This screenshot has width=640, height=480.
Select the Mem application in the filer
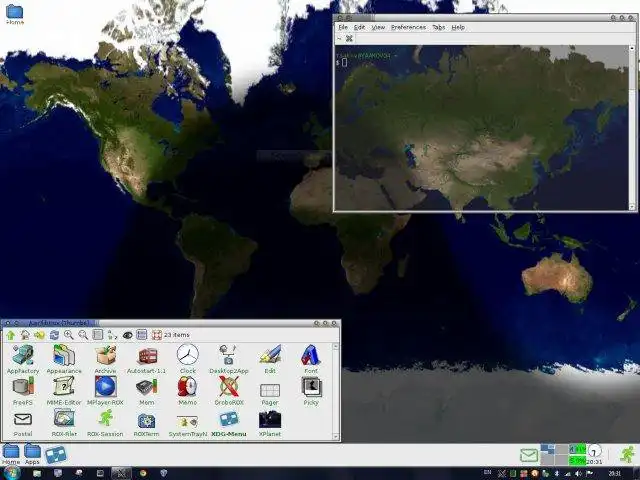147,391
